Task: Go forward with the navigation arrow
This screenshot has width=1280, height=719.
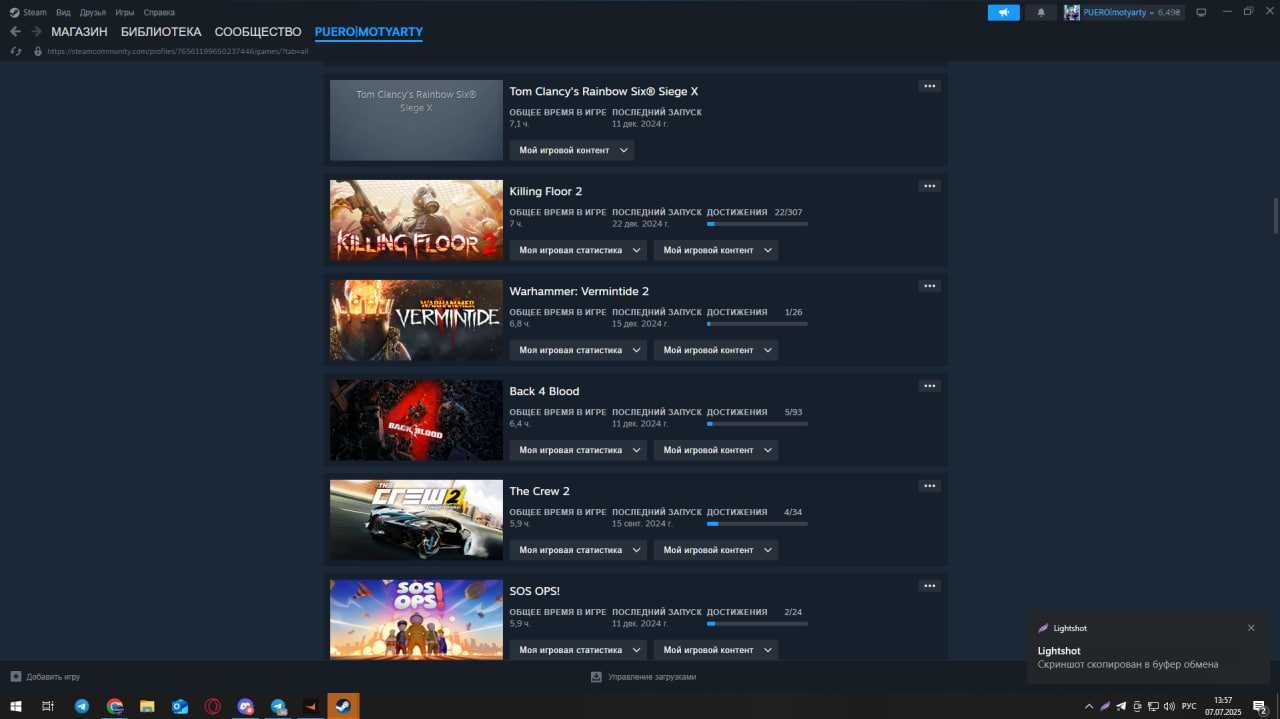Action: (36, 32)
